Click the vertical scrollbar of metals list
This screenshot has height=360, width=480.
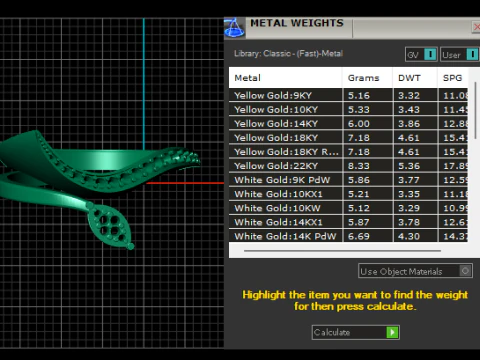(476, 110)
